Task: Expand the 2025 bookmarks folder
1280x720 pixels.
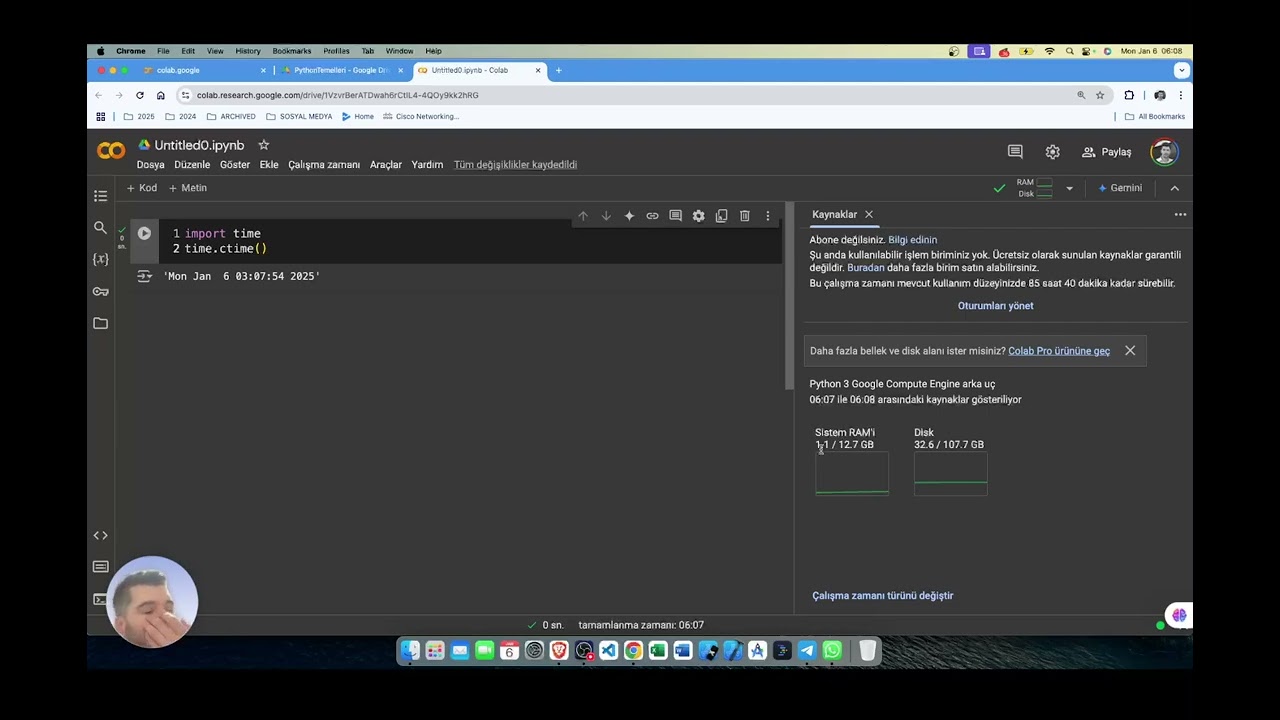Action: click(x=139, y=116)
